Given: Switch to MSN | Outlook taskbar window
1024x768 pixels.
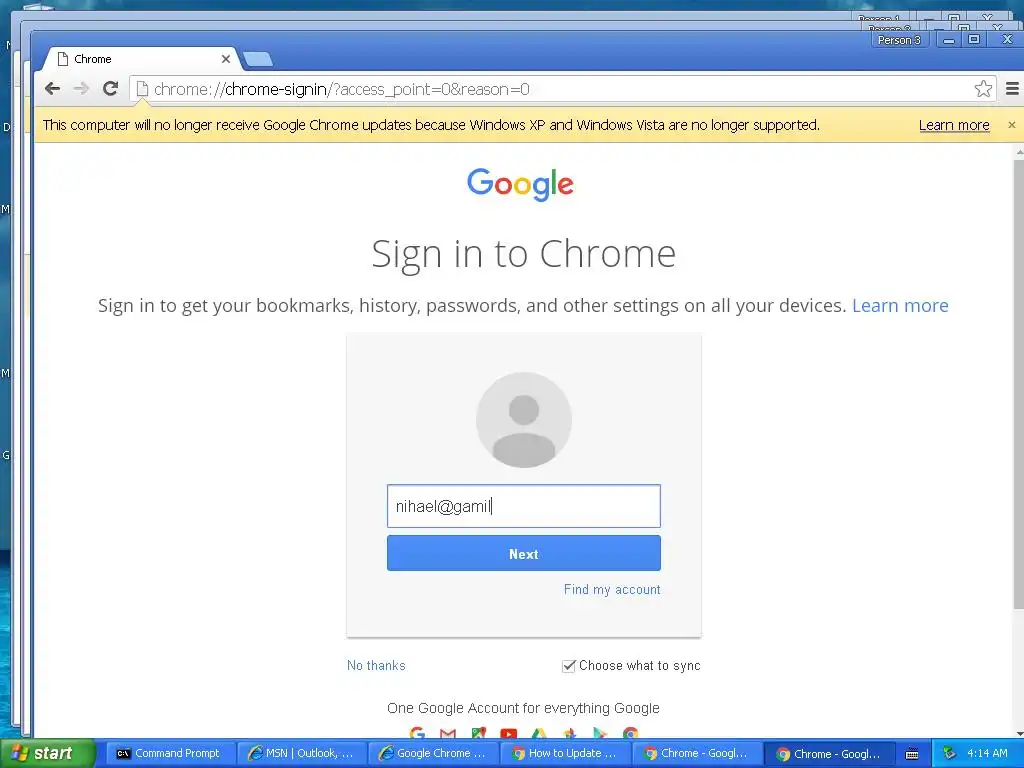Looking at the screenshot, I should point(301,753).
